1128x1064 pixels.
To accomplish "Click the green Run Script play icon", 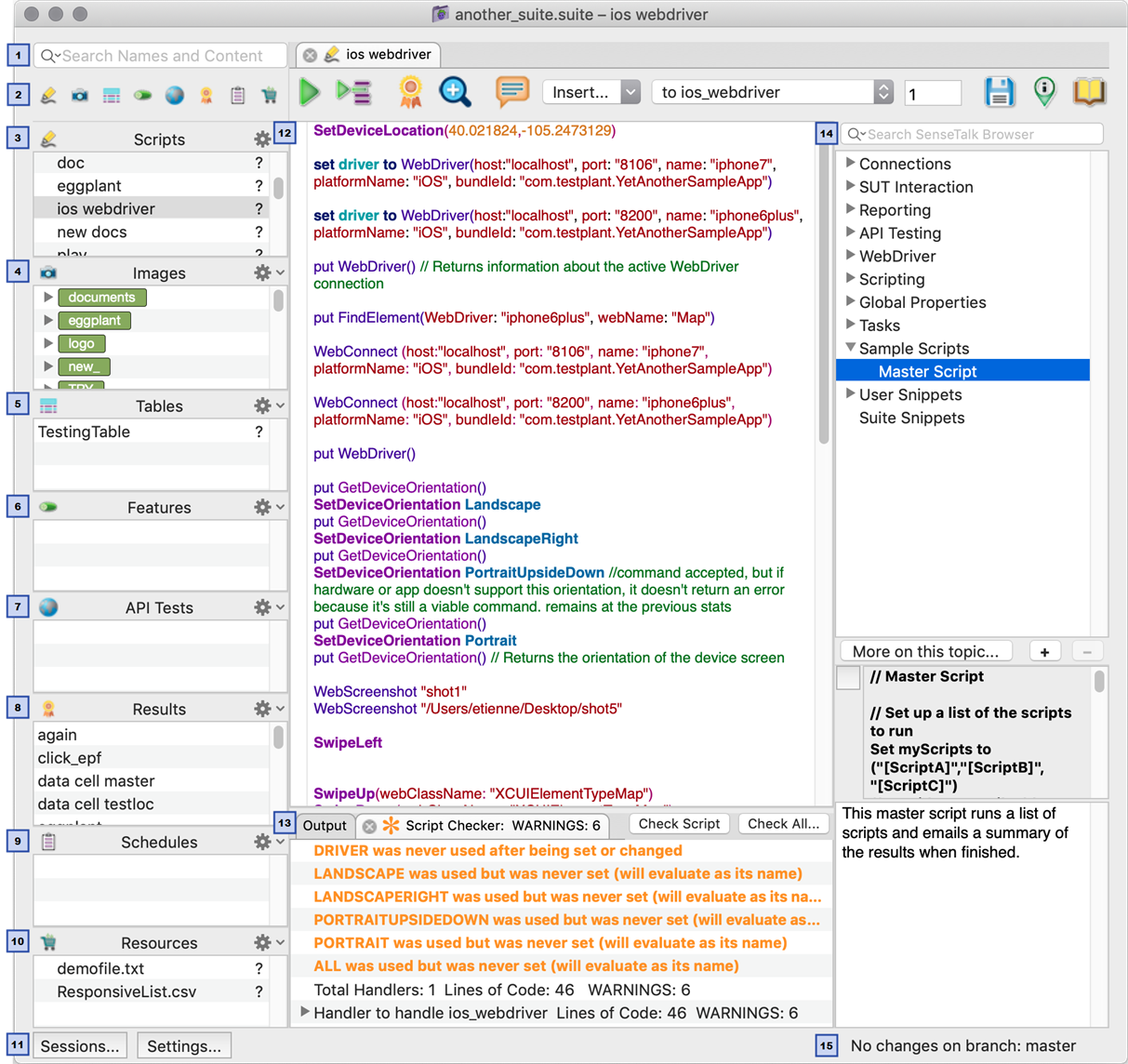I will pyautogui.click(x=310, y=92).
